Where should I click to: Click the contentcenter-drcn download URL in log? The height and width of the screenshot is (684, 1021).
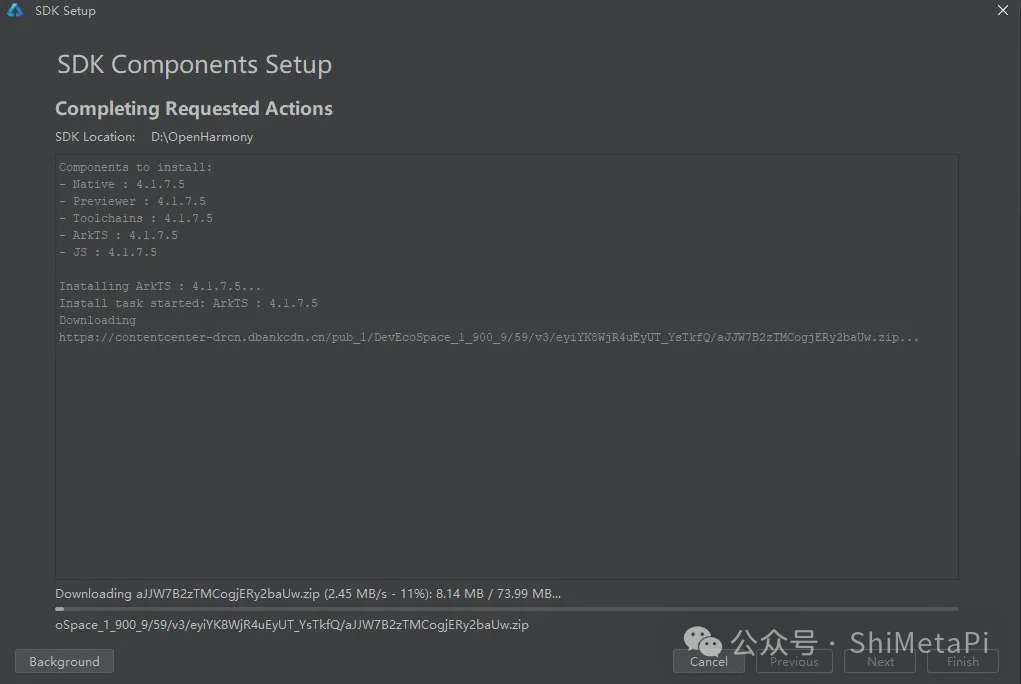click(x=488, y=338)
